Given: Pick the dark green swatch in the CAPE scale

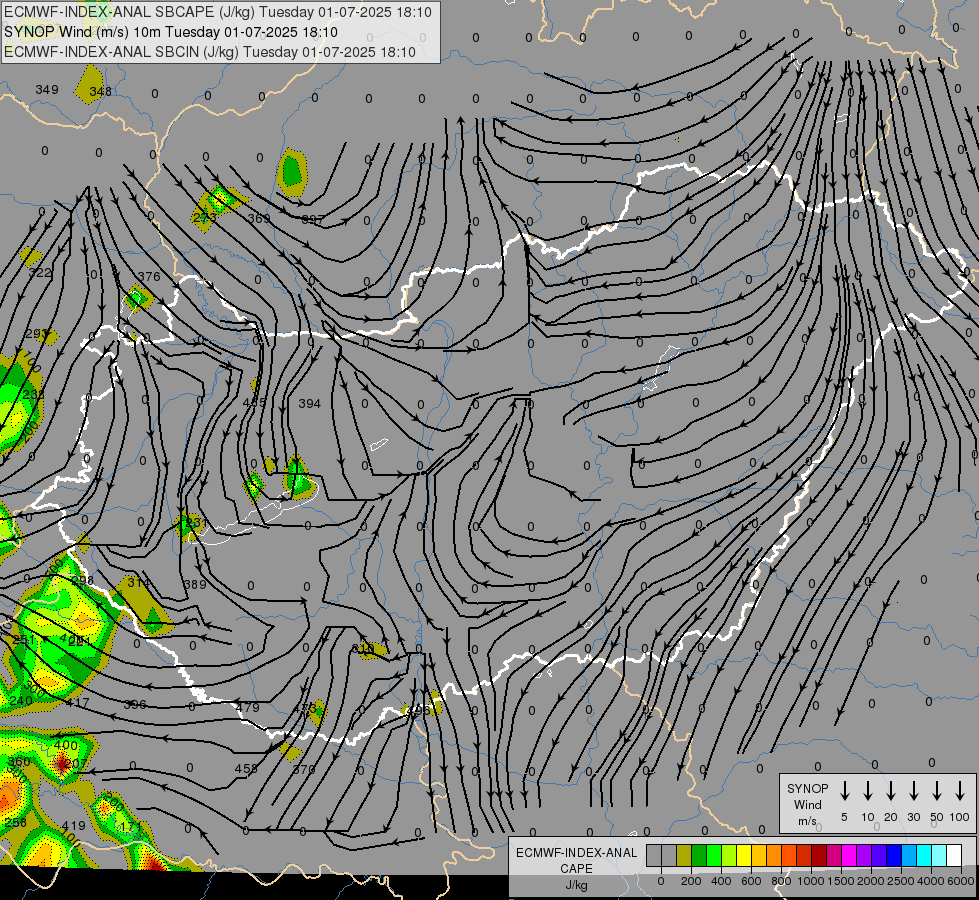Looking at the screenshot, I should [699, 855].
